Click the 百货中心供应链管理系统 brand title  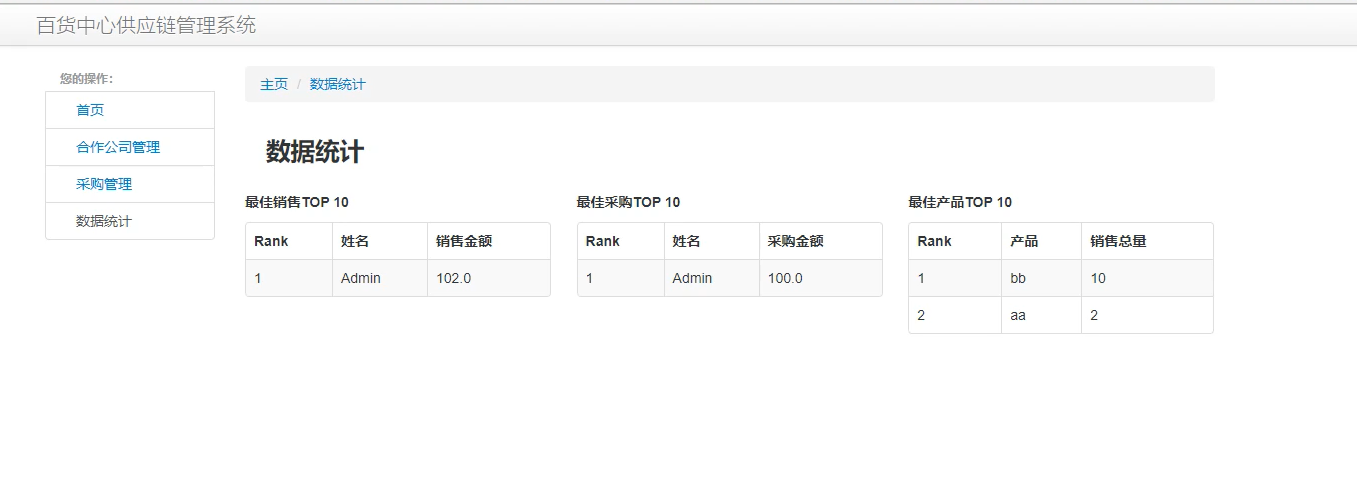click(146, 26)
